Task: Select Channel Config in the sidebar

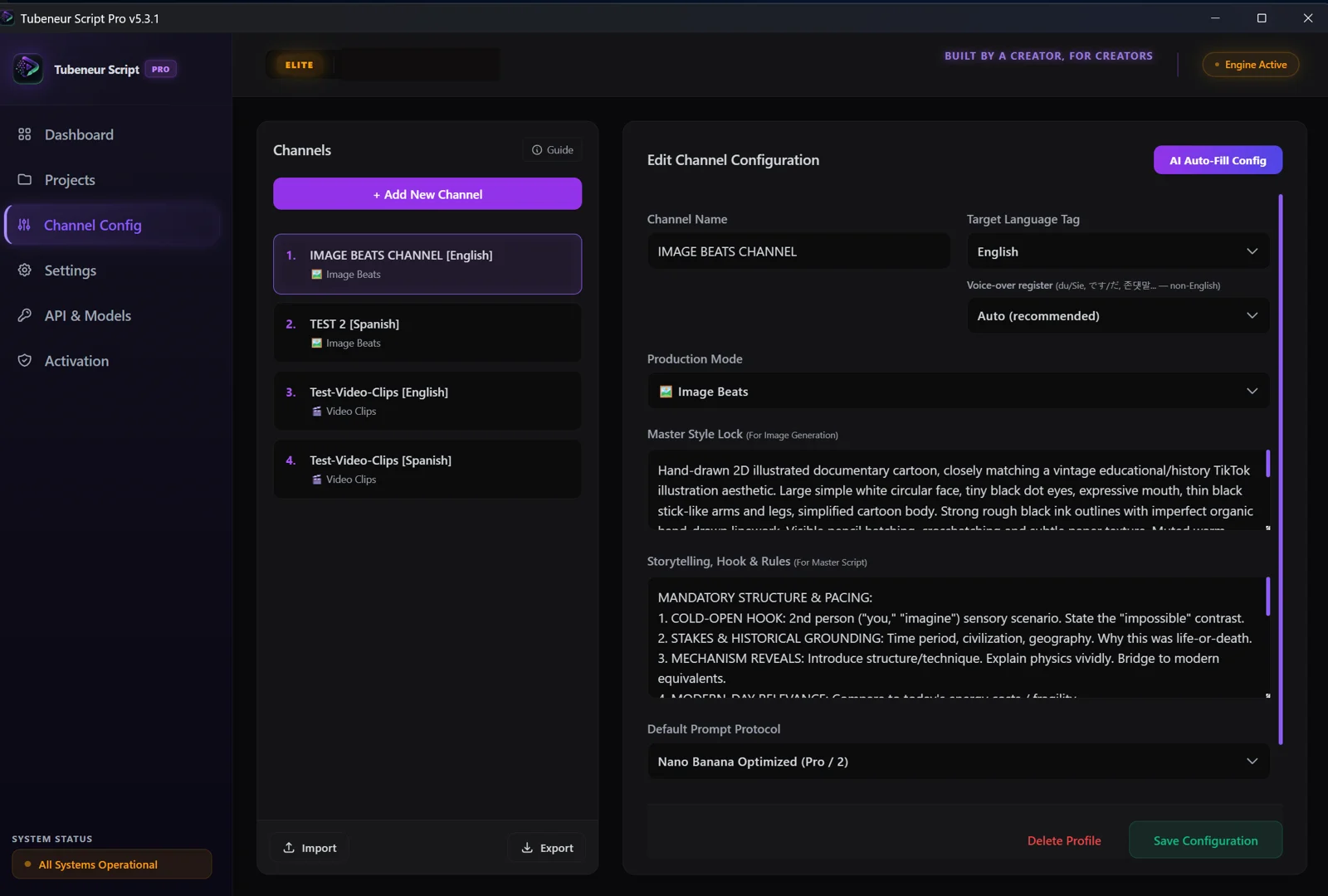Action: tap(112, 225)
